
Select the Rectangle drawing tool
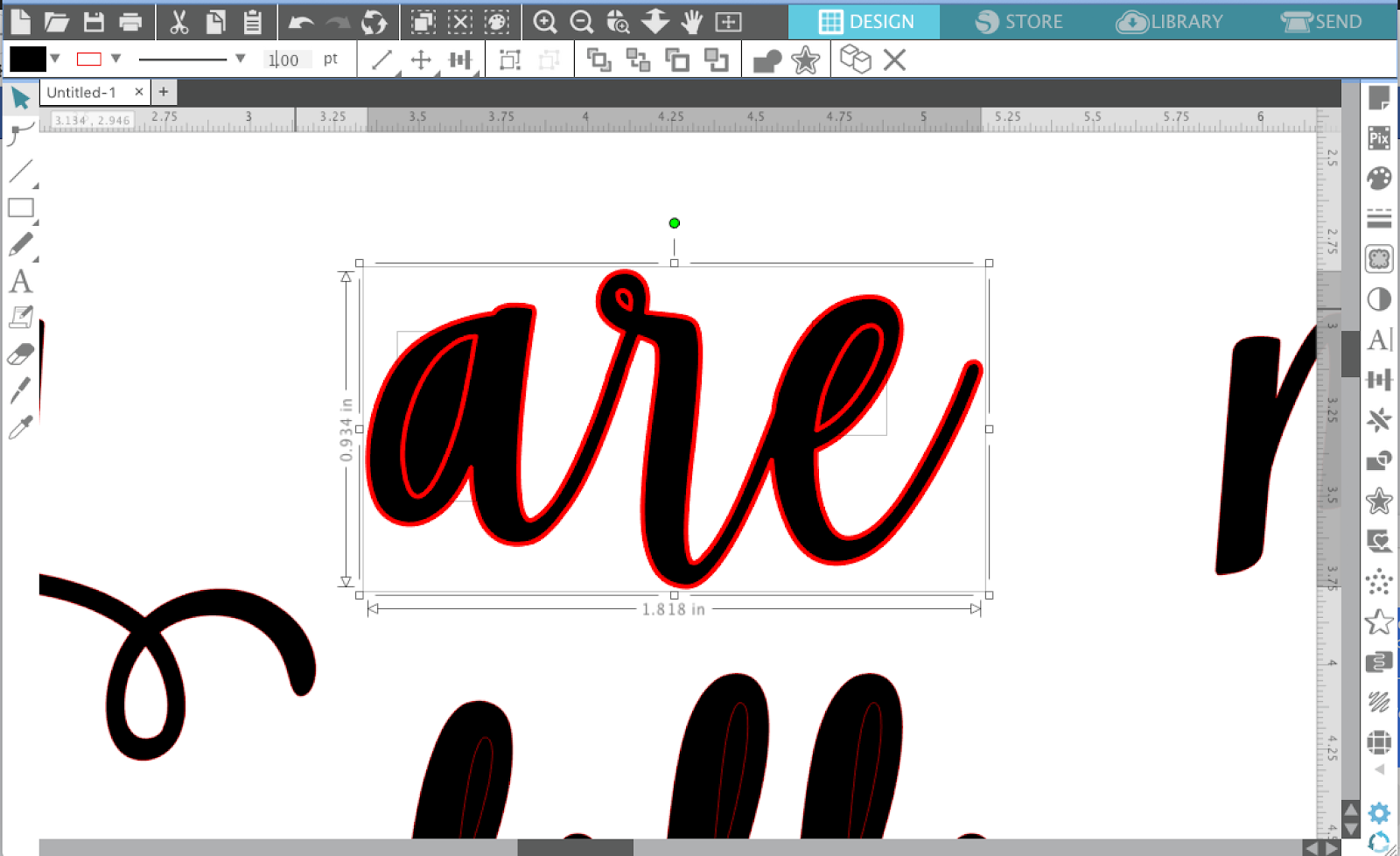coord(20,207)
